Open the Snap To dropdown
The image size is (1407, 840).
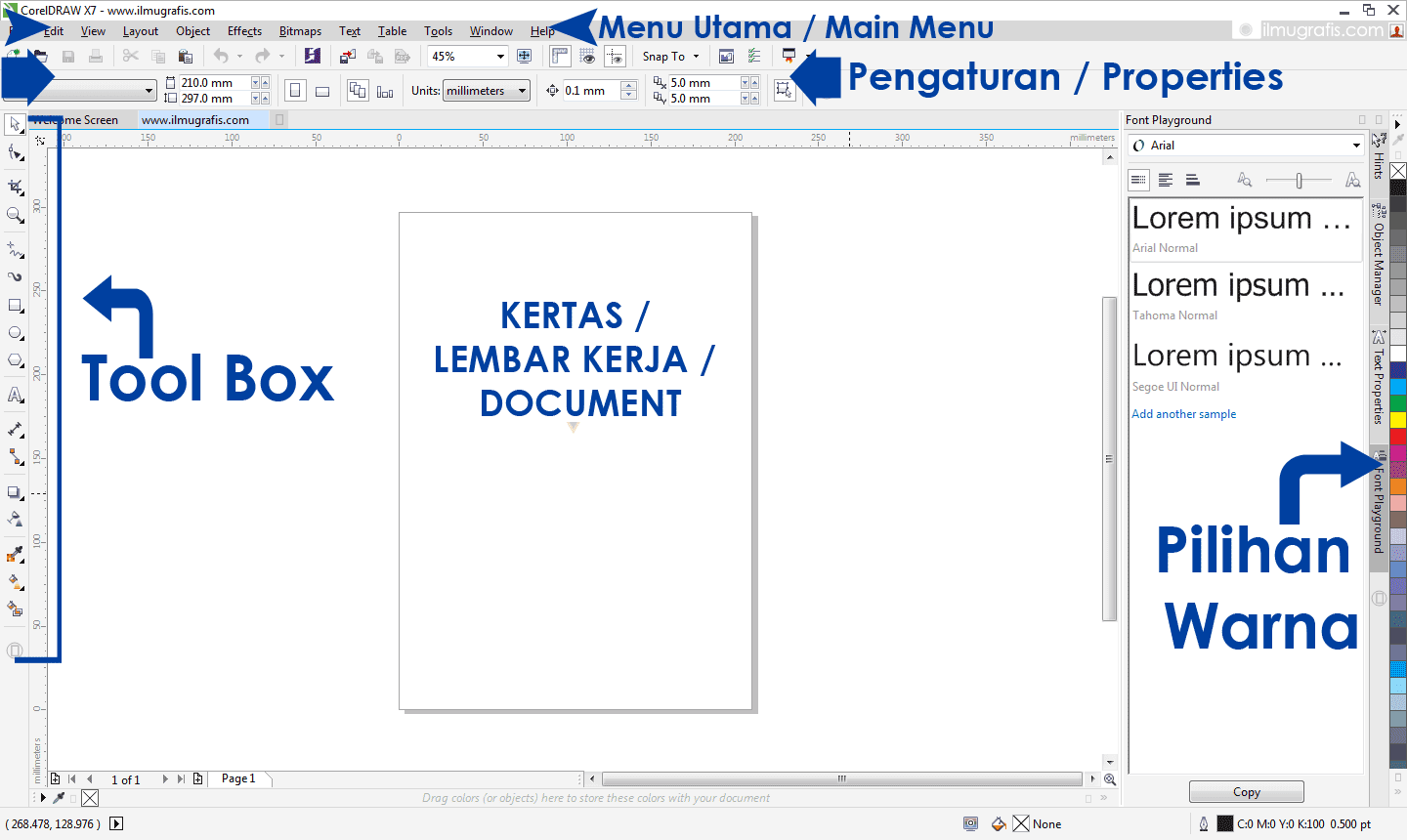tap(670, 56)
